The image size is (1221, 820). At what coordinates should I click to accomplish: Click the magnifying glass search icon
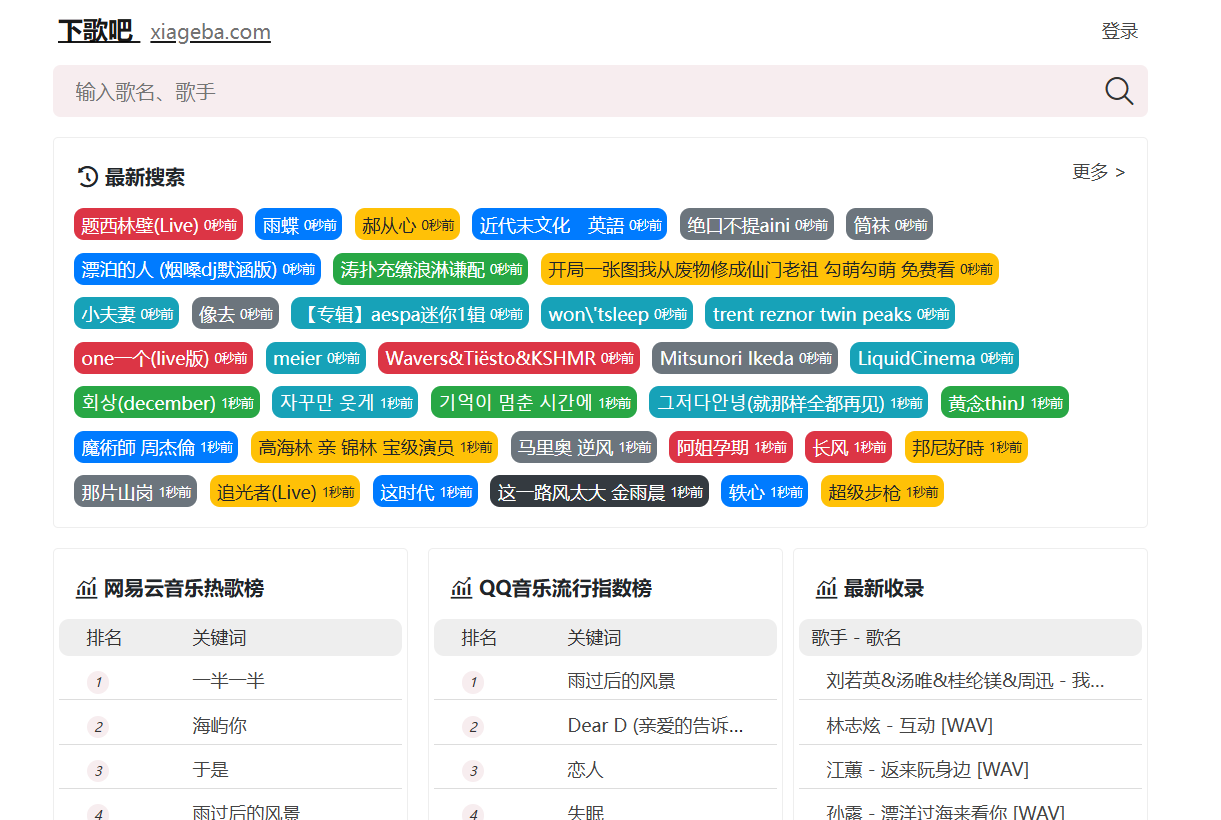click(x=1119, y=91)
